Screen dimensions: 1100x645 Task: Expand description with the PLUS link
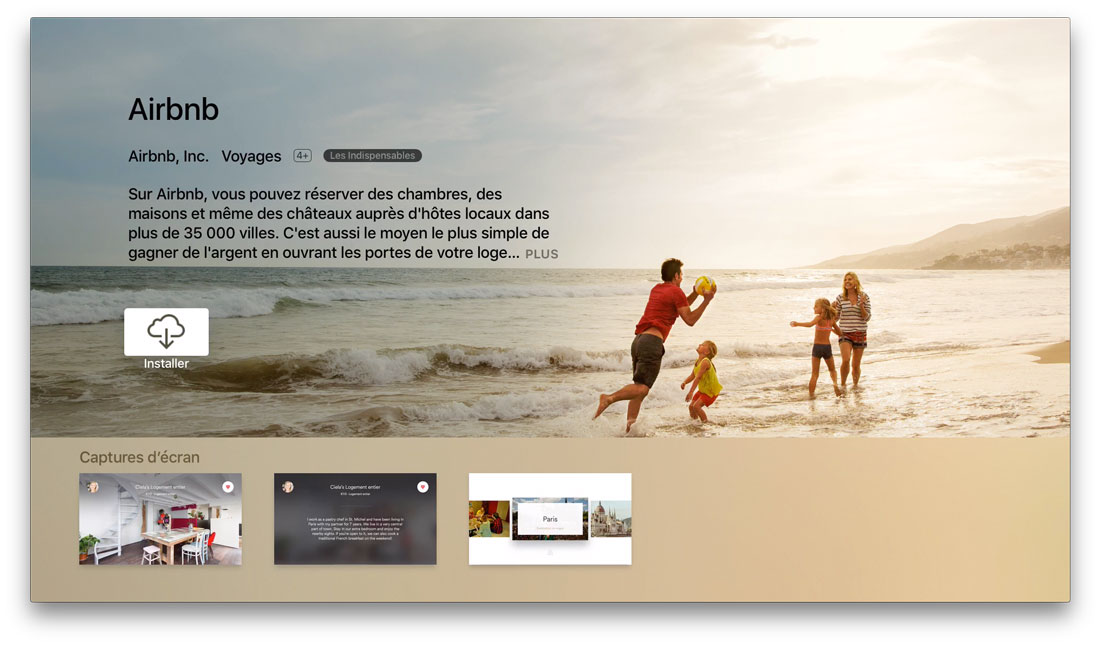click(542, 254)
